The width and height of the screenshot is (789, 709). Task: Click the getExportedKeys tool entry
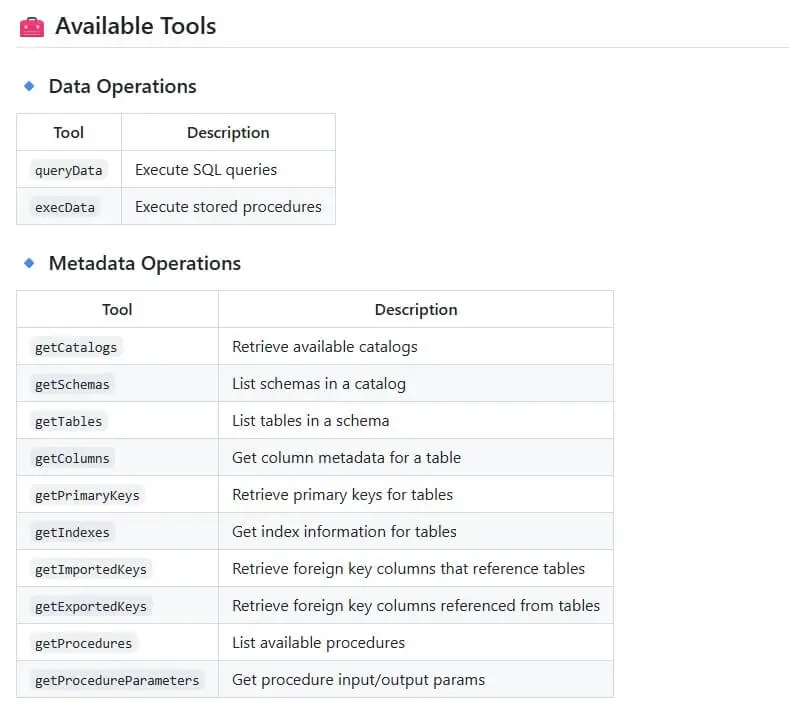tap(90, 606)
